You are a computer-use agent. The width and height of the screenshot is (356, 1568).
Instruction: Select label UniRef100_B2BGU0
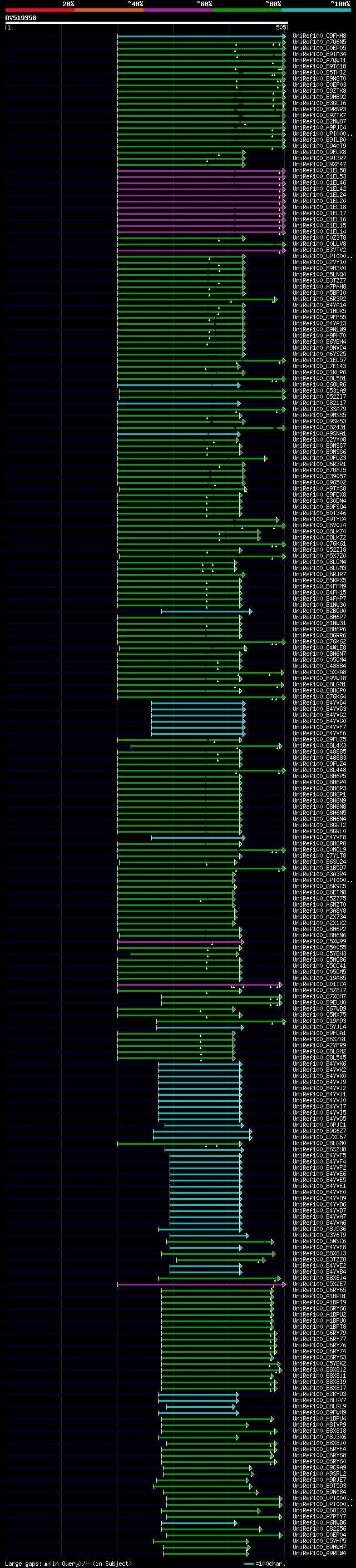tap(319, 611)
